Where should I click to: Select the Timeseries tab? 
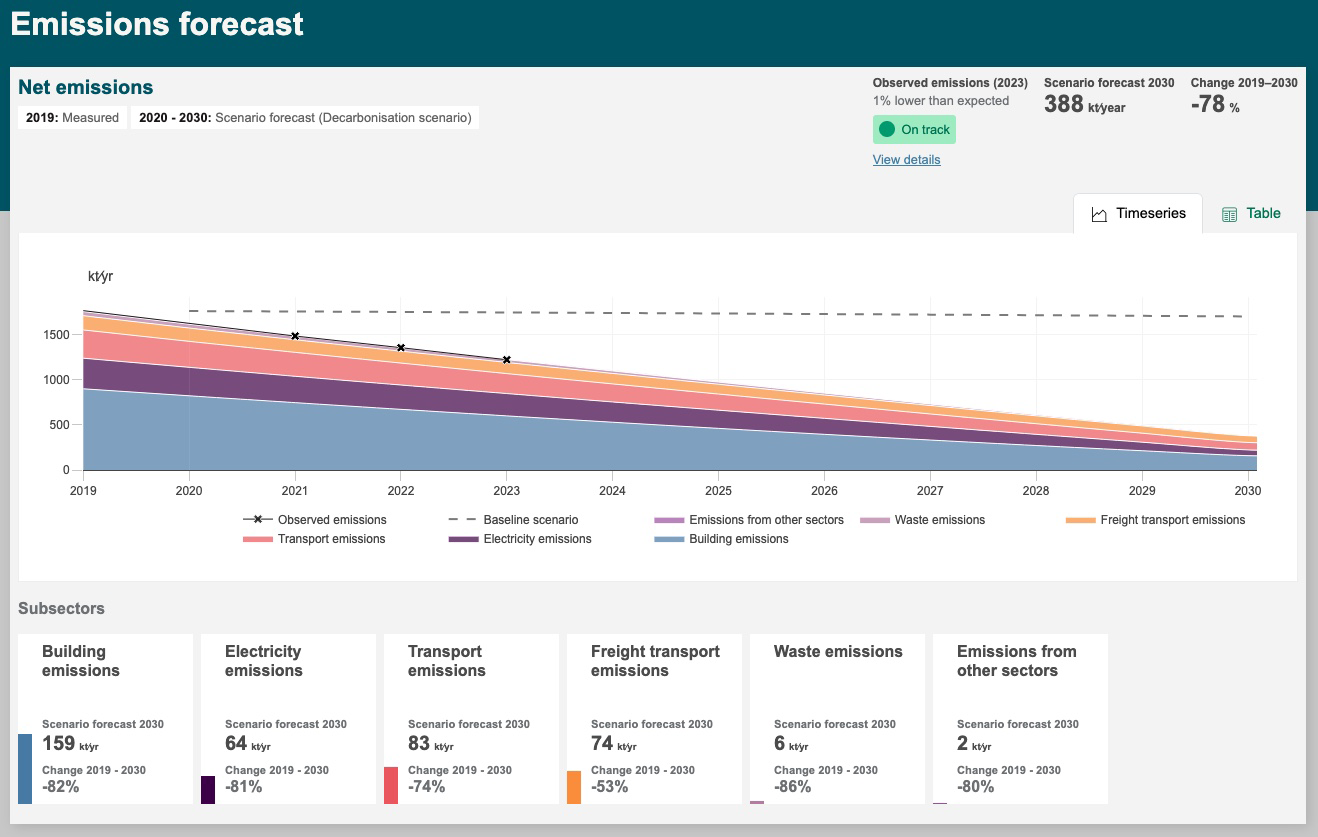tap(1138, 213)
